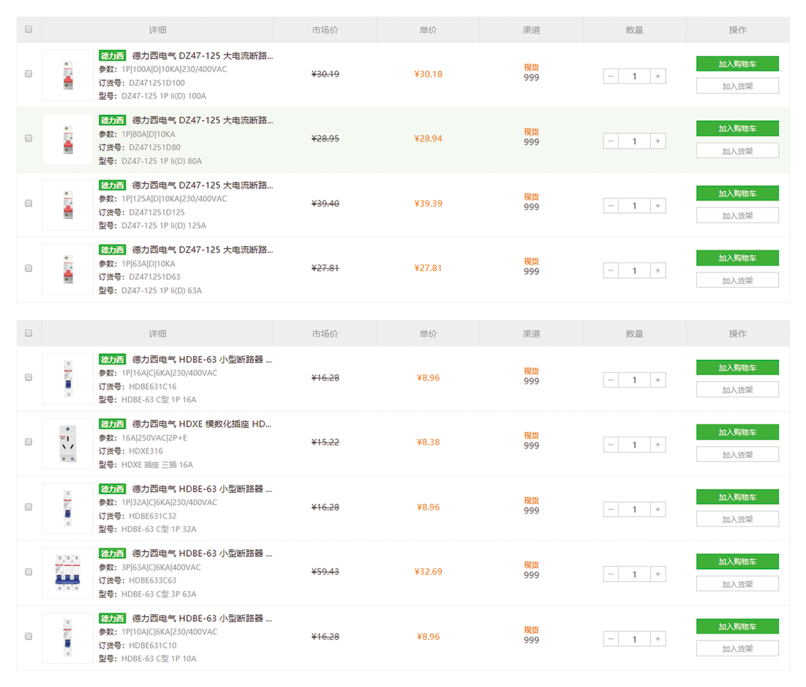Decrease quantity for DZ47-125 80A breaker
The image size is (806, 687).
coord(611,141)
